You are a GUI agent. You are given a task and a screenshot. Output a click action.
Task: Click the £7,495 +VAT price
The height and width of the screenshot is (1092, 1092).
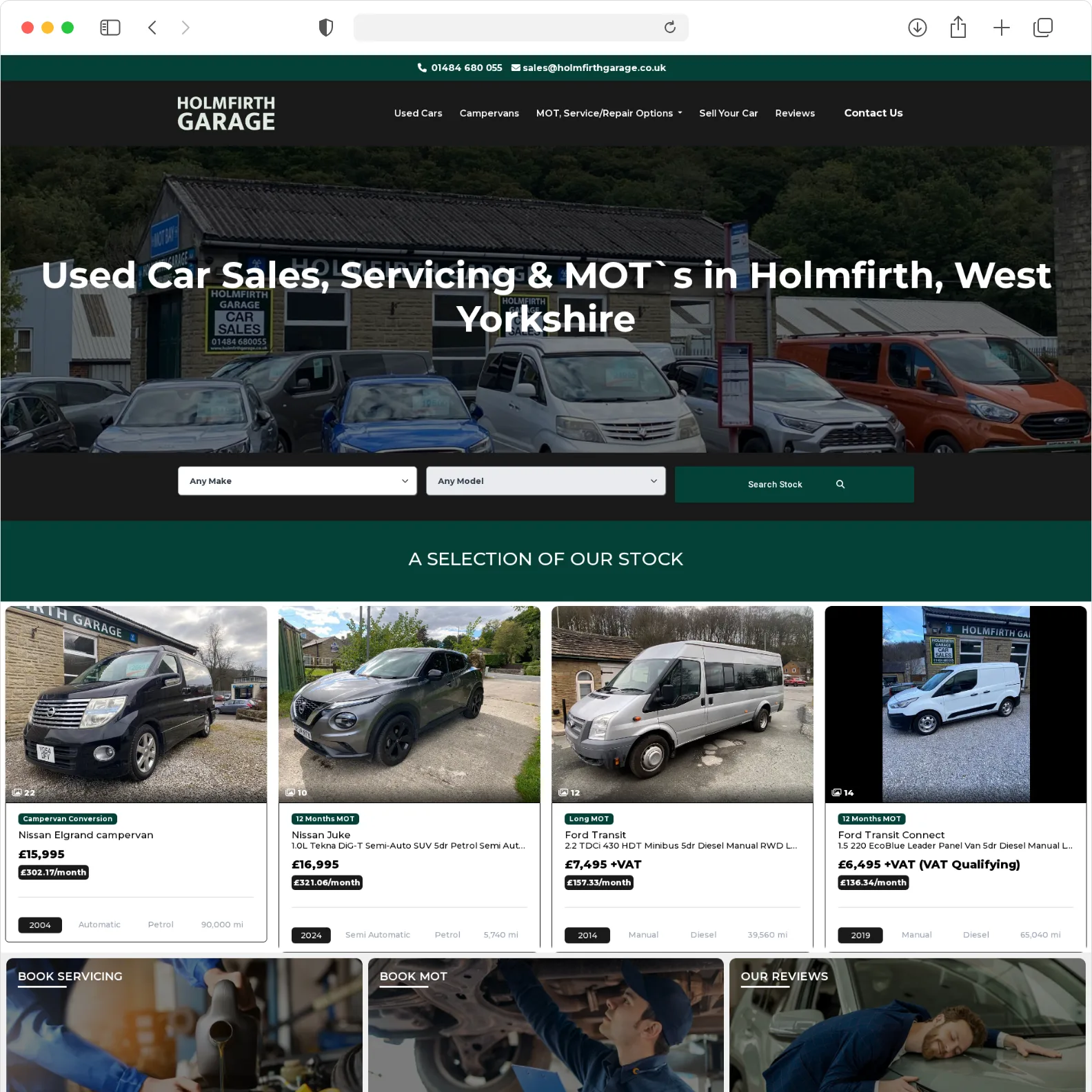[x=603, y=865]
